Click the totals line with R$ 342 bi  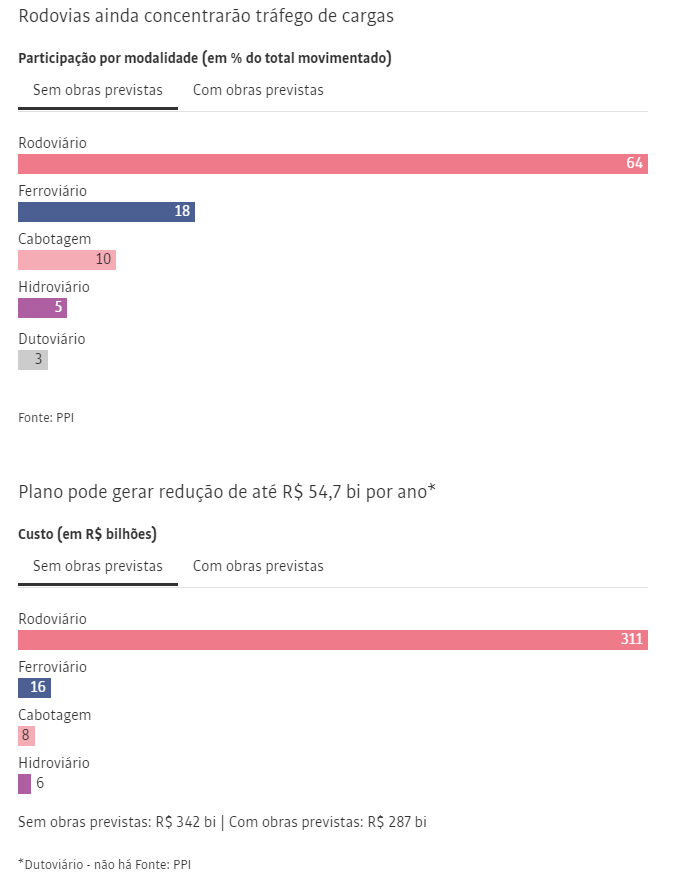click(x=222, y=822)
